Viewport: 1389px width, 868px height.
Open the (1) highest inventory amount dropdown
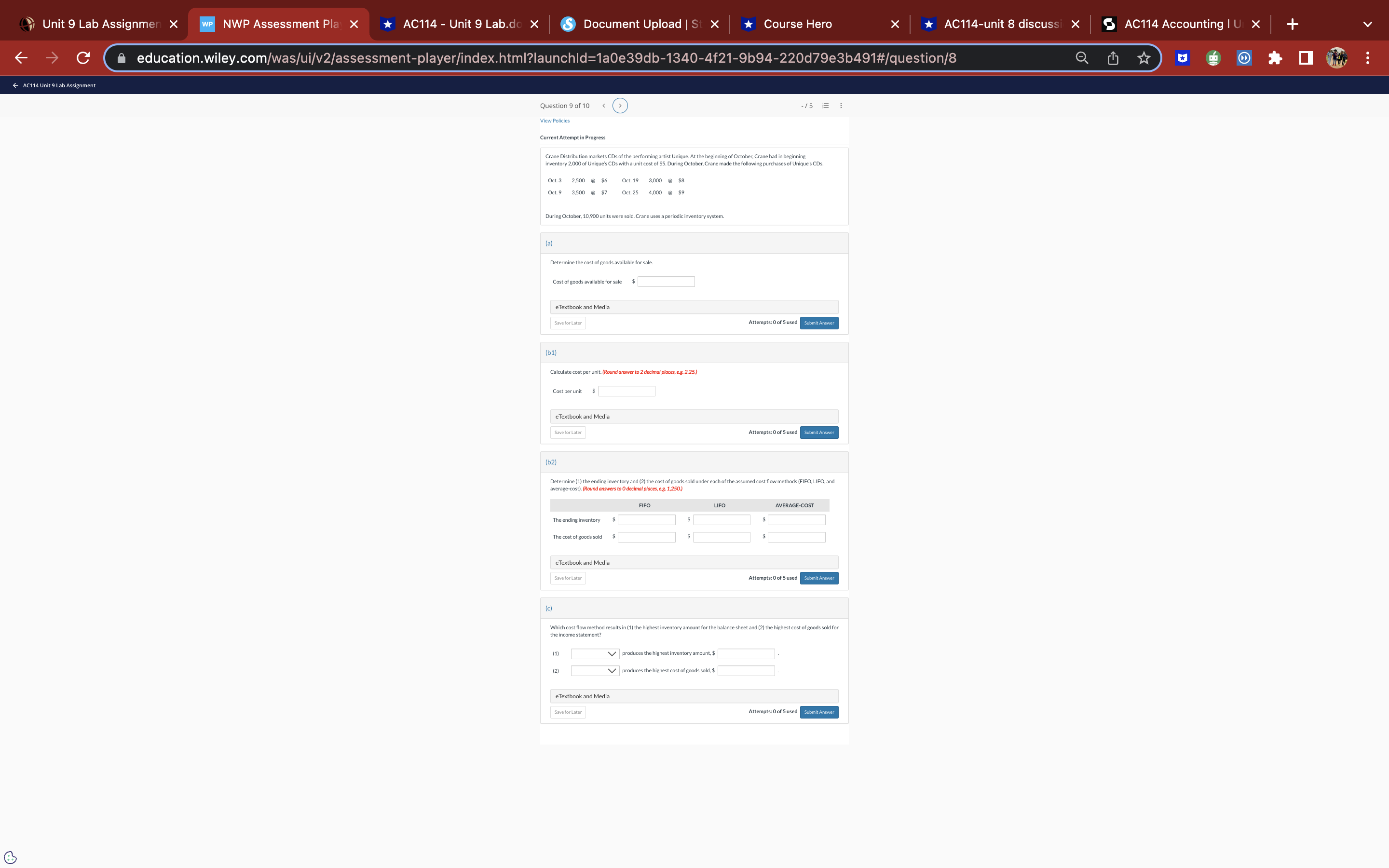tap(595, 653)
